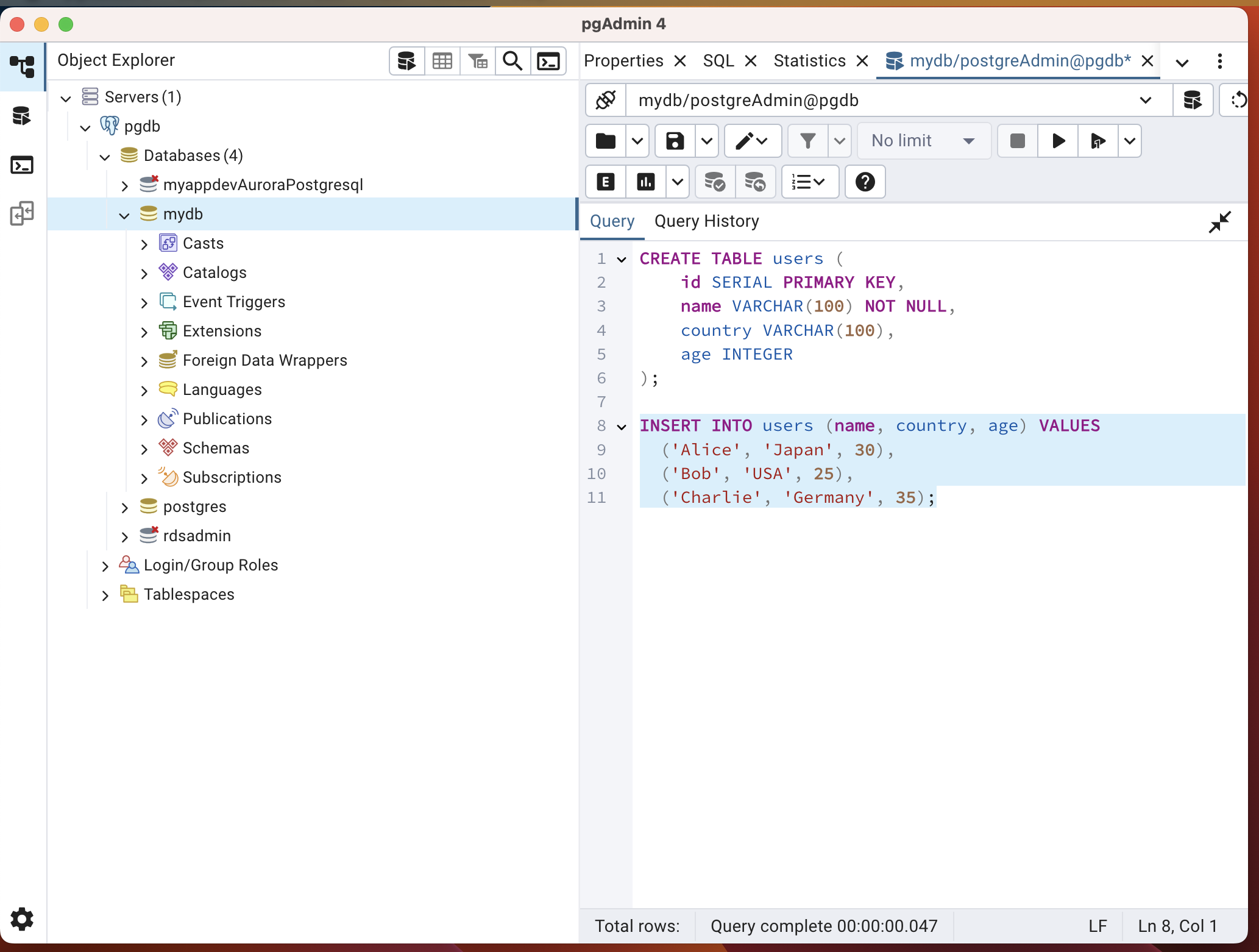Open the Save File dropdown arrow

click(707, 141)
